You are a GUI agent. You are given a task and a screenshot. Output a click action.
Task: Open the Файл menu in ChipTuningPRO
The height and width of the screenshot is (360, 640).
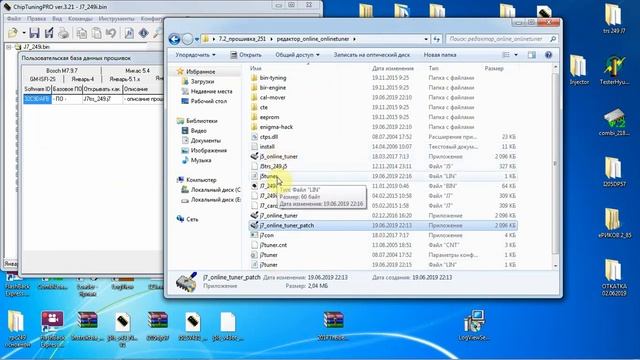click(14, 19)
